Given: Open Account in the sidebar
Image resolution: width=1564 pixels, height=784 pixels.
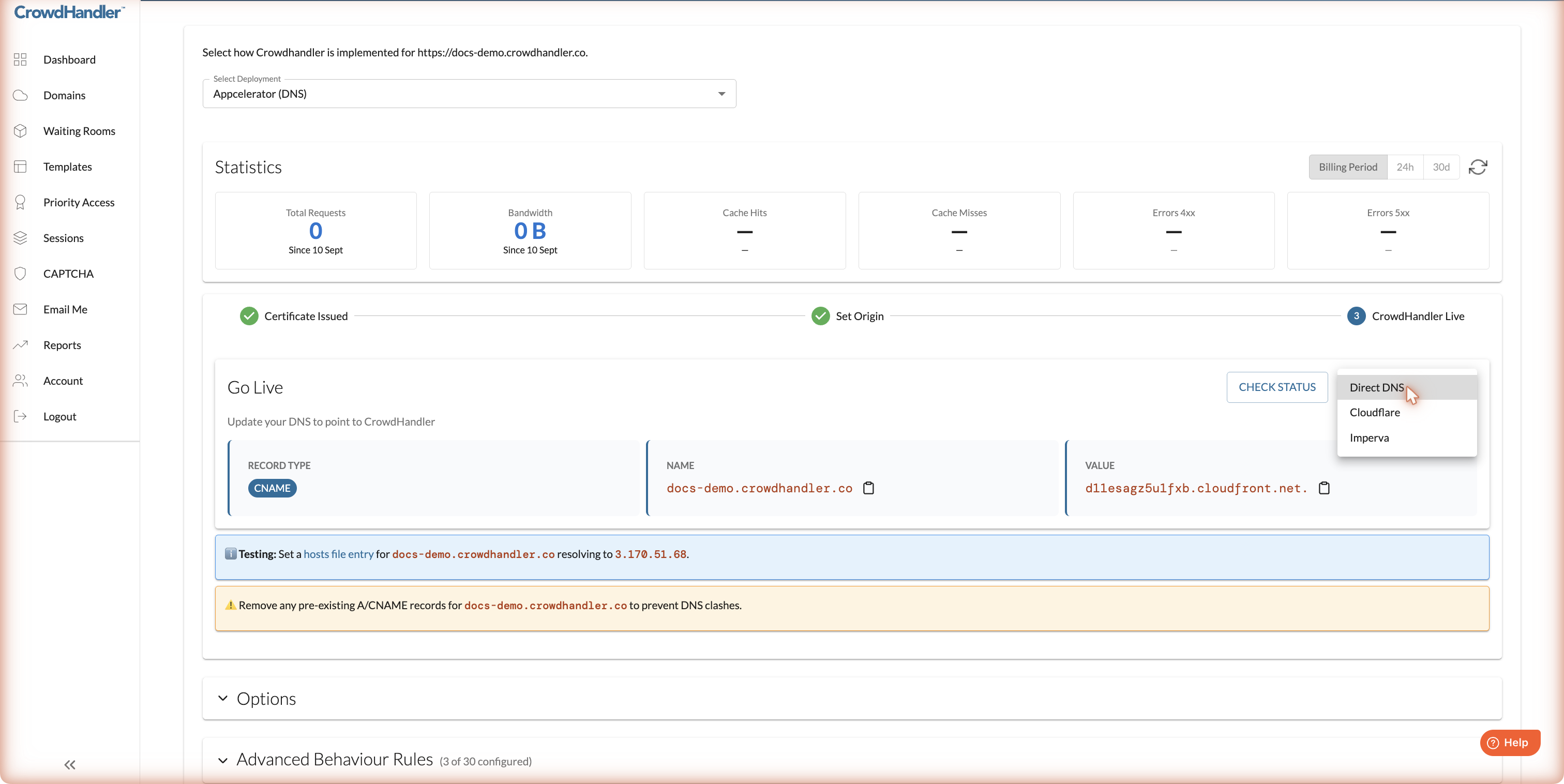Looking at the screenshot, I should [x=63, y=381].
